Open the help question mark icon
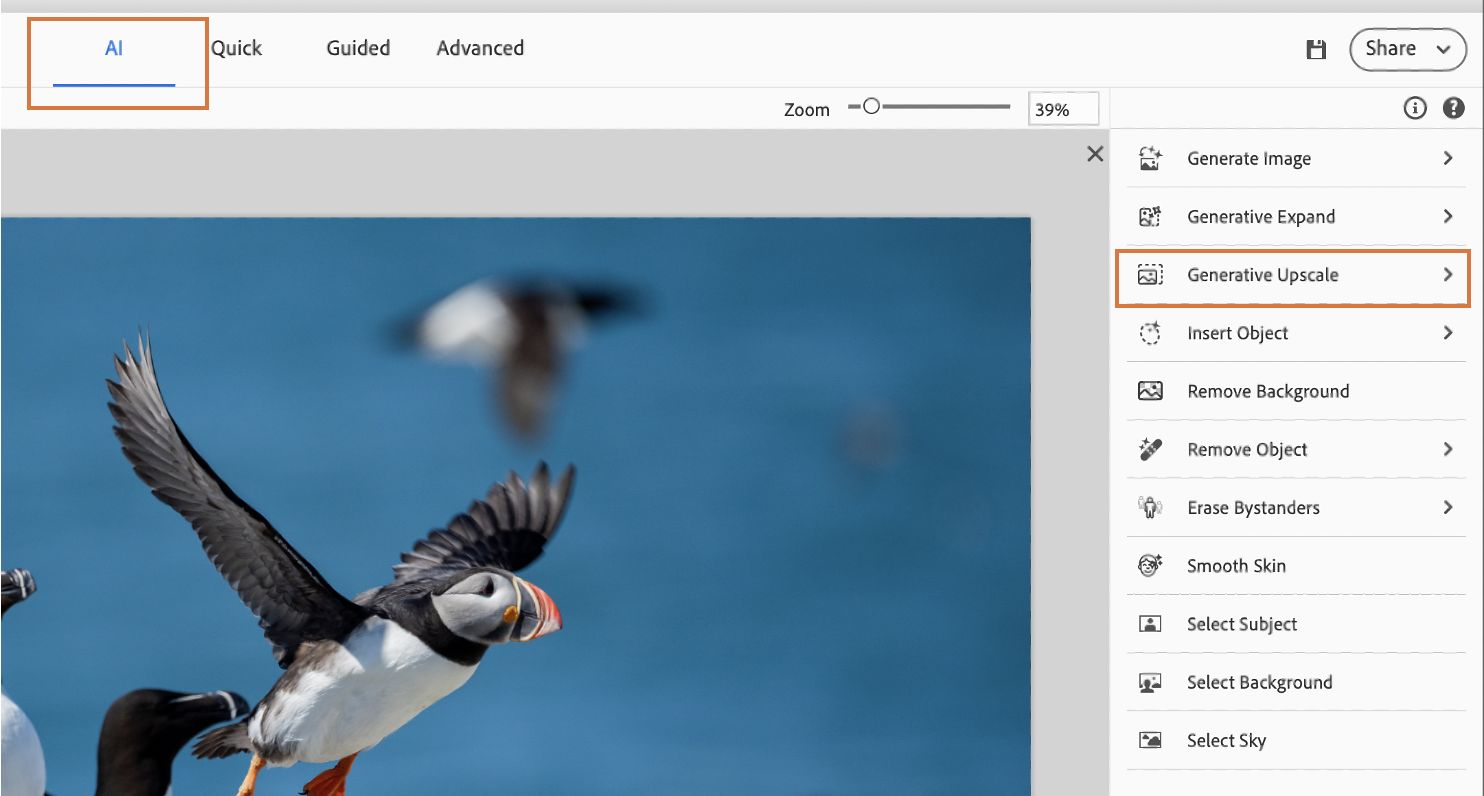The height and width of the screenshot is (796, 1484). pyautogui.click(x=1453, y=108)
